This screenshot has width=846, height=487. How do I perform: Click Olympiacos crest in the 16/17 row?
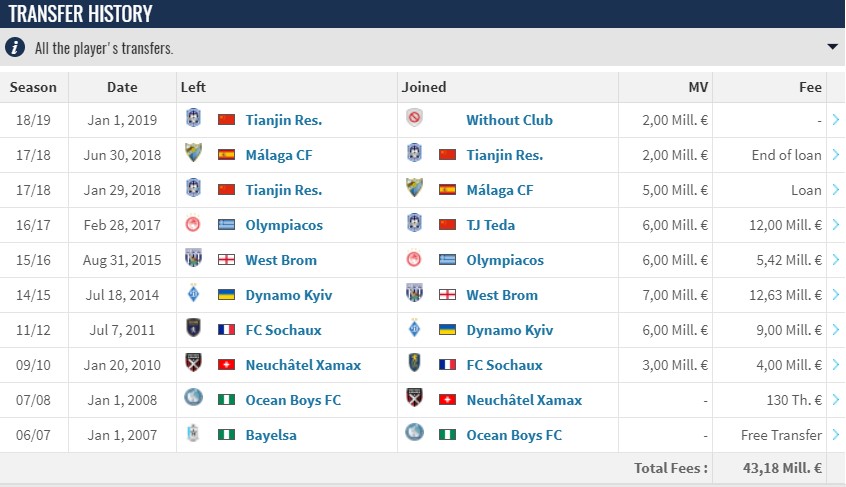tap(193, 224)
